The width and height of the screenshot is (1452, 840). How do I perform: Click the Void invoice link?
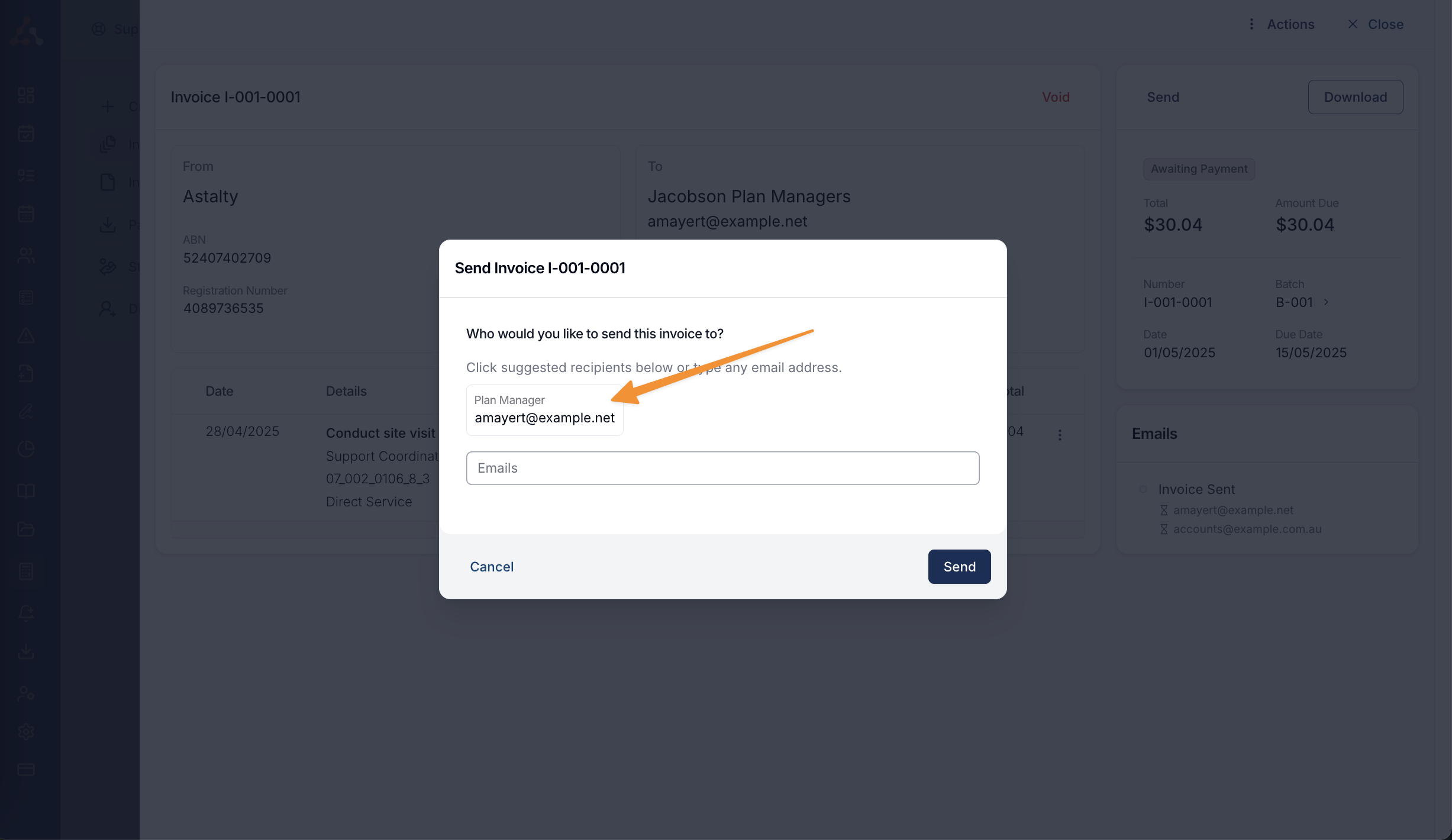(x=1056, y=97)
